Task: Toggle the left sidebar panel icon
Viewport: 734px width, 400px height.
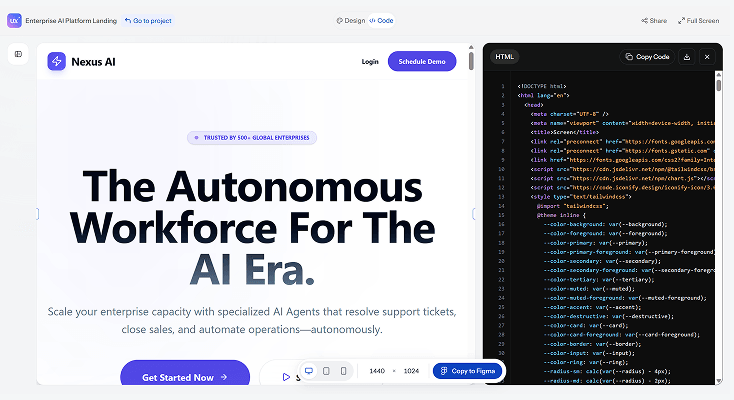Action: coord(18,54)
